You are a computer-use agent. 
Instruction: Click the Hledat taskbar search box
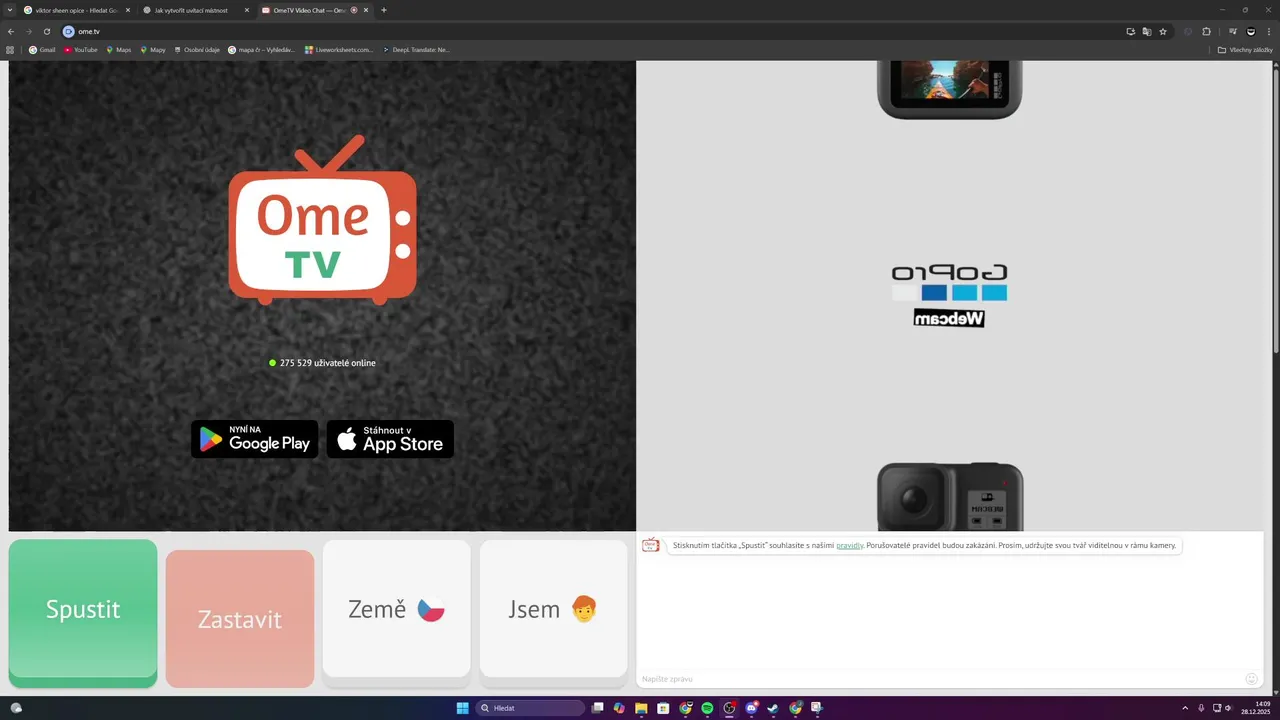530,708
